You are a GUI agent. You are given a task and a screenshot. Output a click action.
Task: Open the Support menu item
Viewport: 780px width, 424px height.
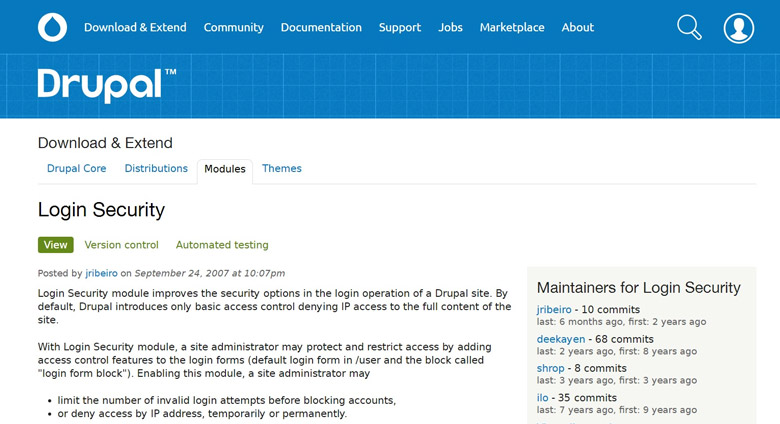(x=400, y=27)
